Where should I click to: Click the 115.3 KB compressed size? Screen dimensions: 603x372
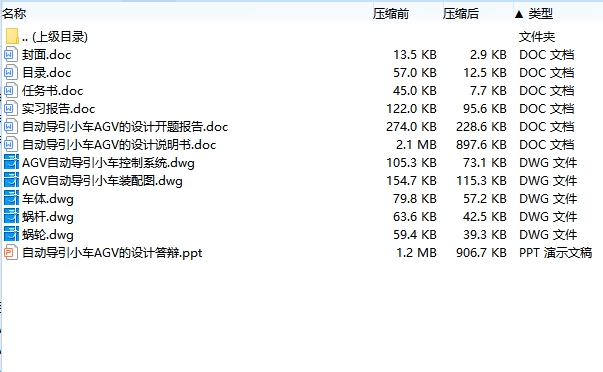(481, 181)
